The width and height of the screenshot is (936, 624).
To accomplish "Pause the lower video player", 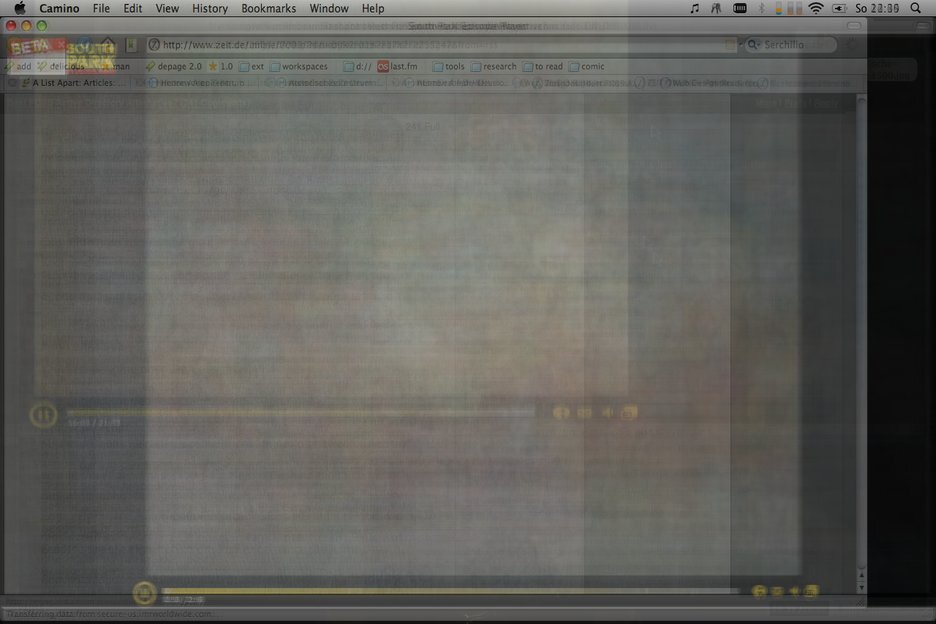I will click(144, 593).
